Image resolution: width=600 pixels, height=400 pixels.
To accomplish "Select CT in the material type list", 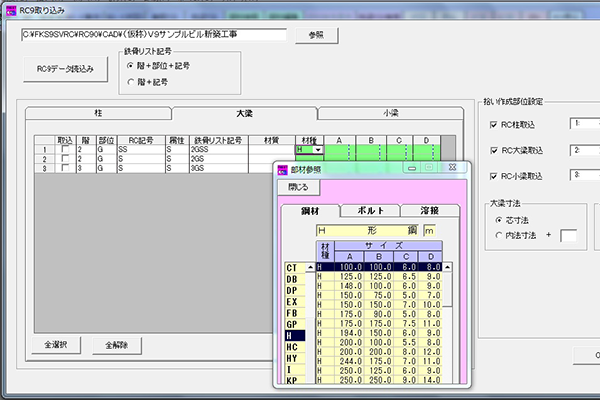I will point(295,268).
